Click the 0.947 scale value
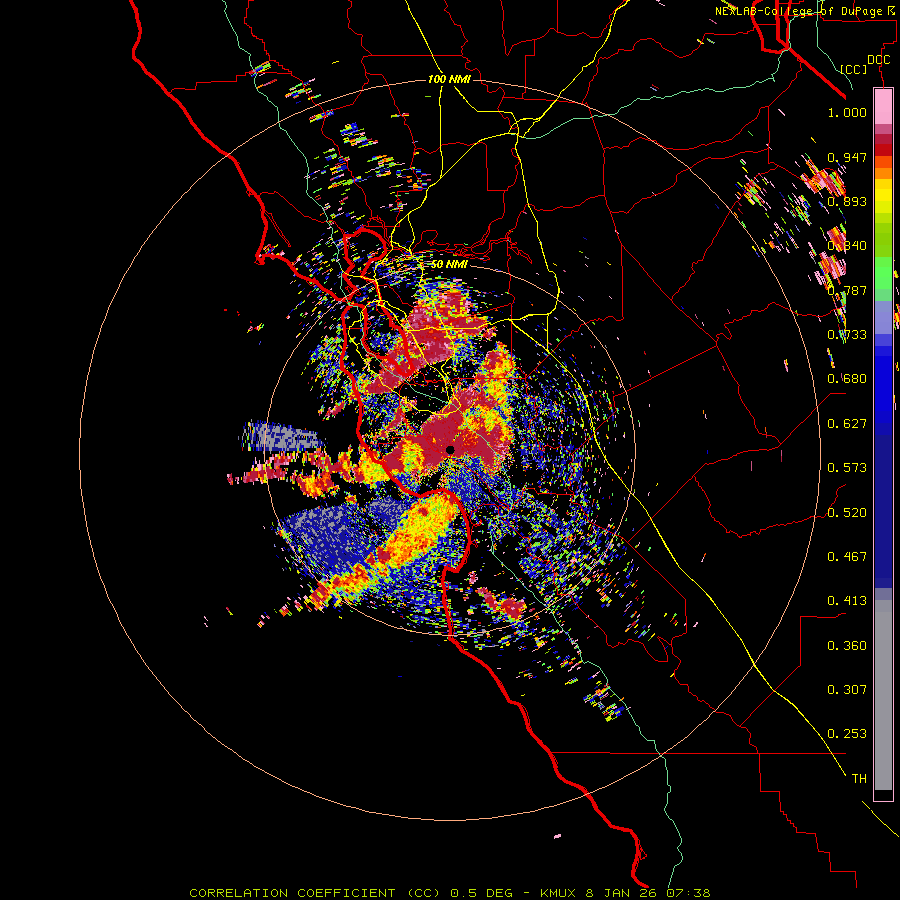 point(847,157)
